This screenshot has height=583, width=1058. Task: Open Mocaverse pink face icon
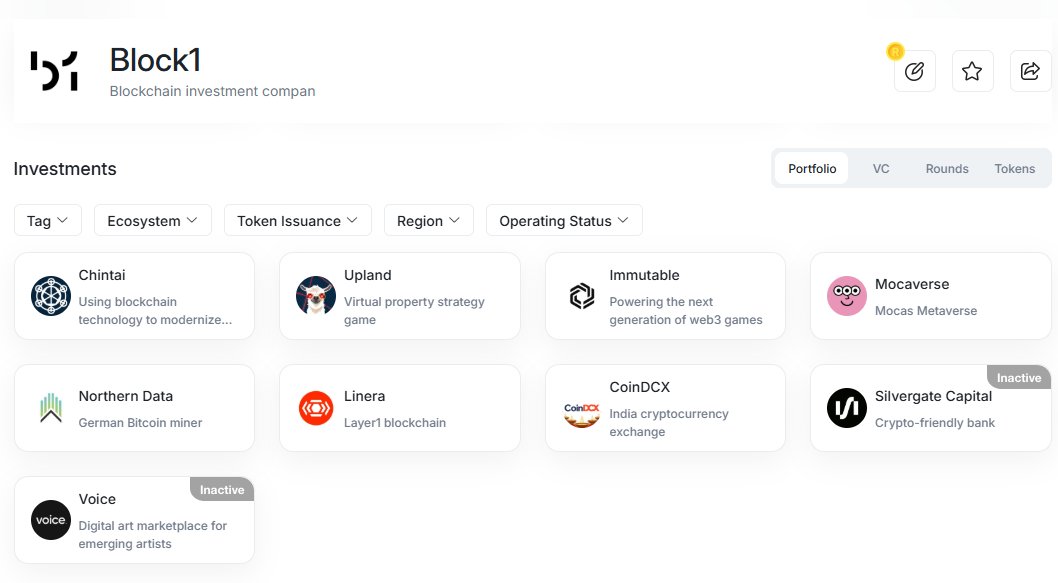[x=847, y=296]
